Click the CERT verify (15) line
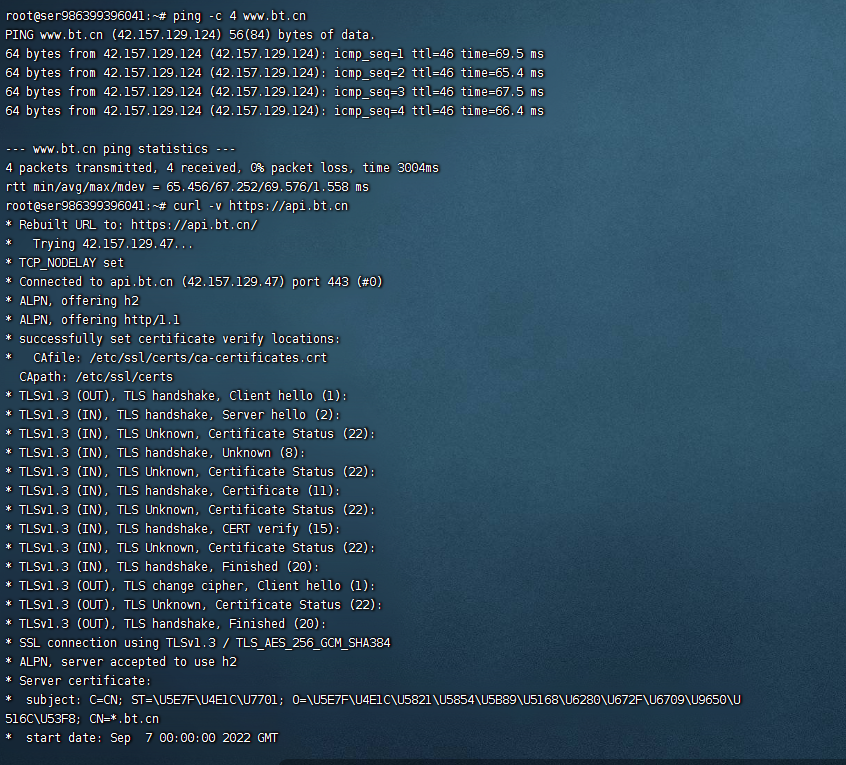 (x=173, y=529)
